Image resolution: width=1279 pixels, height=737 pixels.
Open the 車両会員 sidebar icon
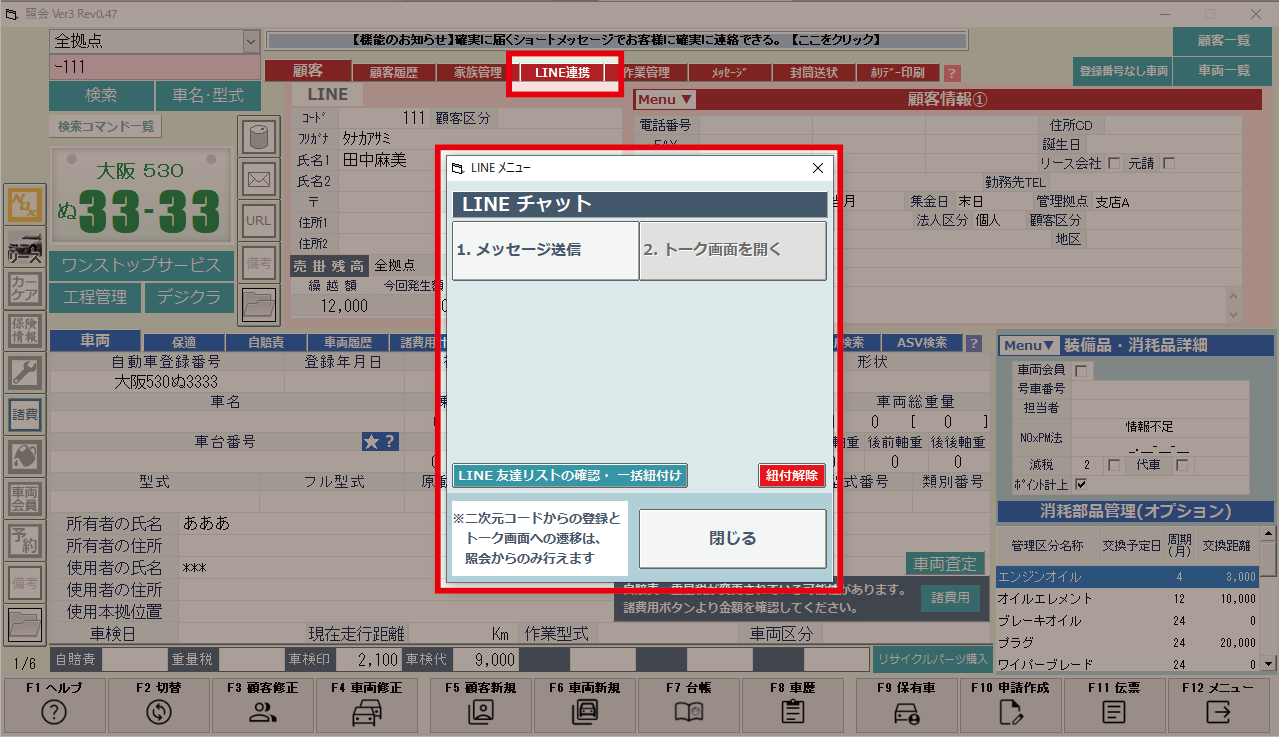25,498
